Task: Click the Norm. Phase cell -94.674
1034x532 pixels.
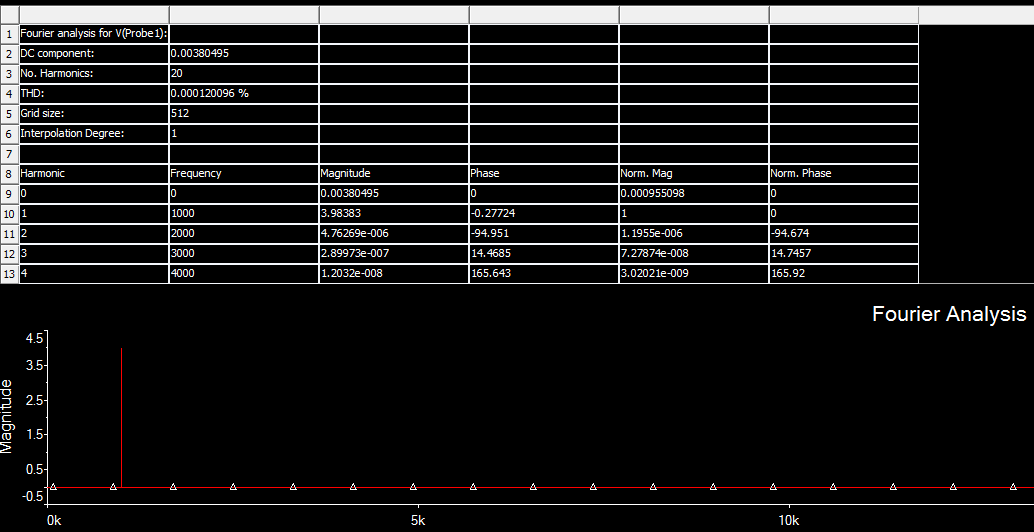Action: tap(843, 233)
